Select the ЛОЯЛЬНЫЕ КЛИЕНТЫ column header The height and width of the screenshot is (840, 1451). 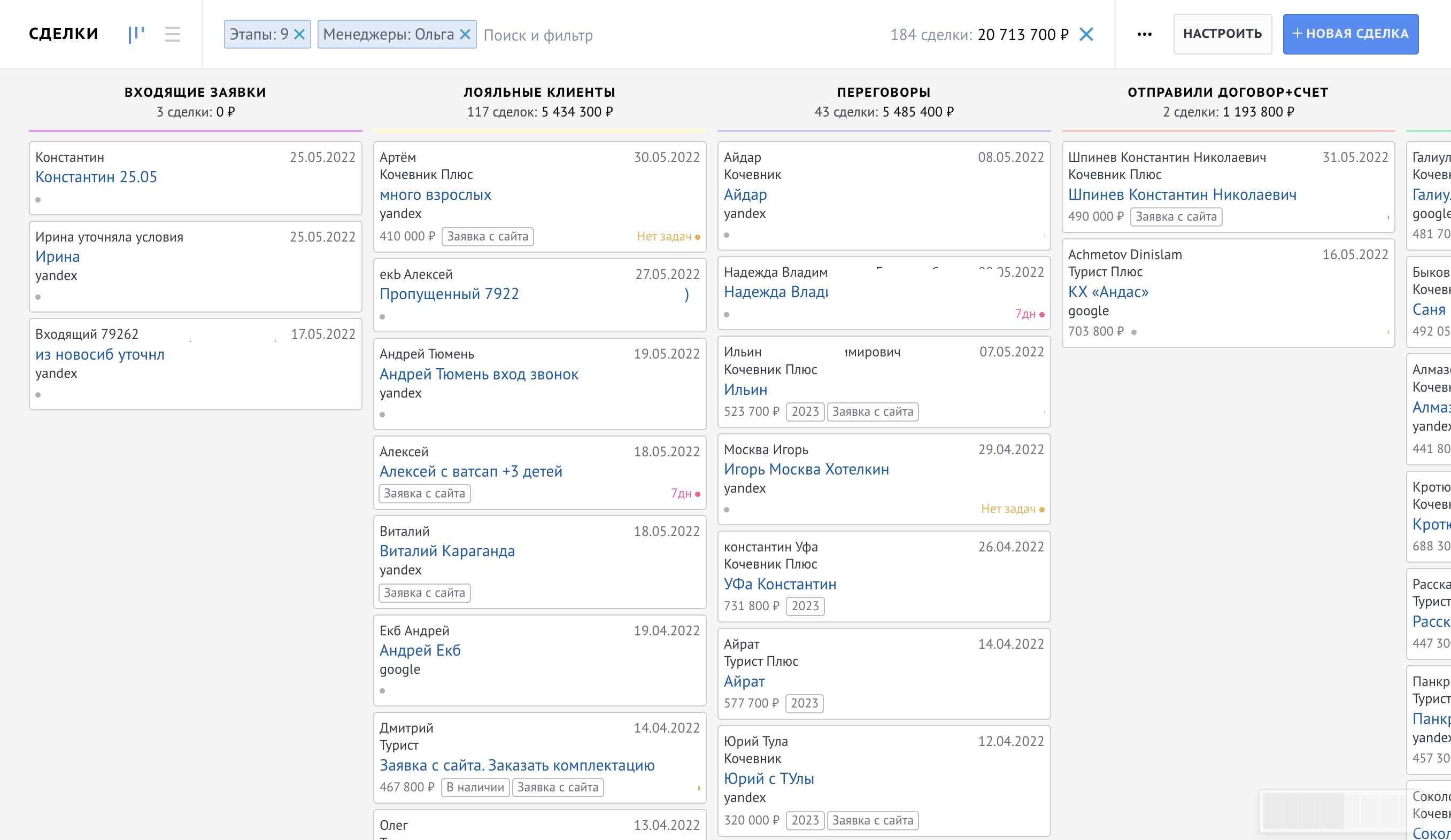(539, 92)
